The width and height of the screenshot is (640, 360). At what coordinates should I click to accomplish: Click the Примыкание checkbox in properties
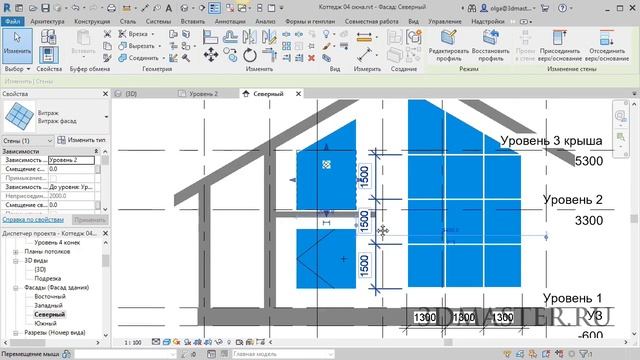pyautogui.click(x=53, y=178)
